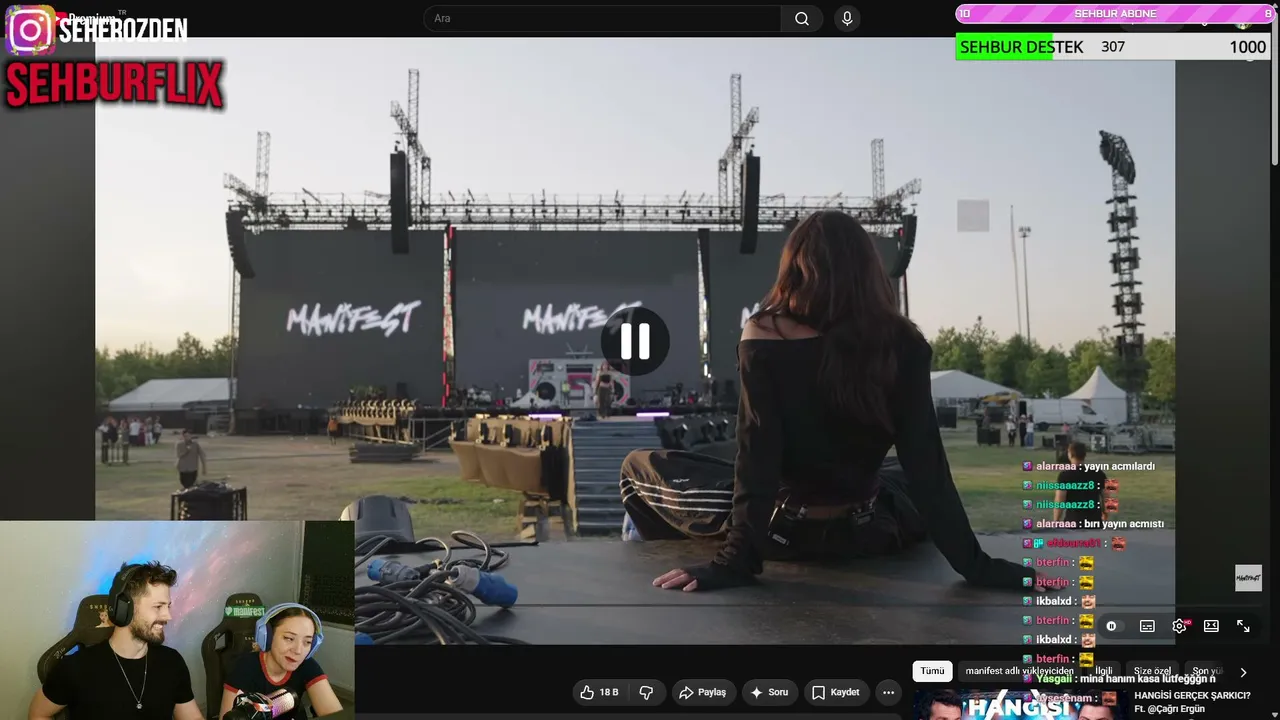
Task: Click the magnifier search button
Action: coord(802,18)
